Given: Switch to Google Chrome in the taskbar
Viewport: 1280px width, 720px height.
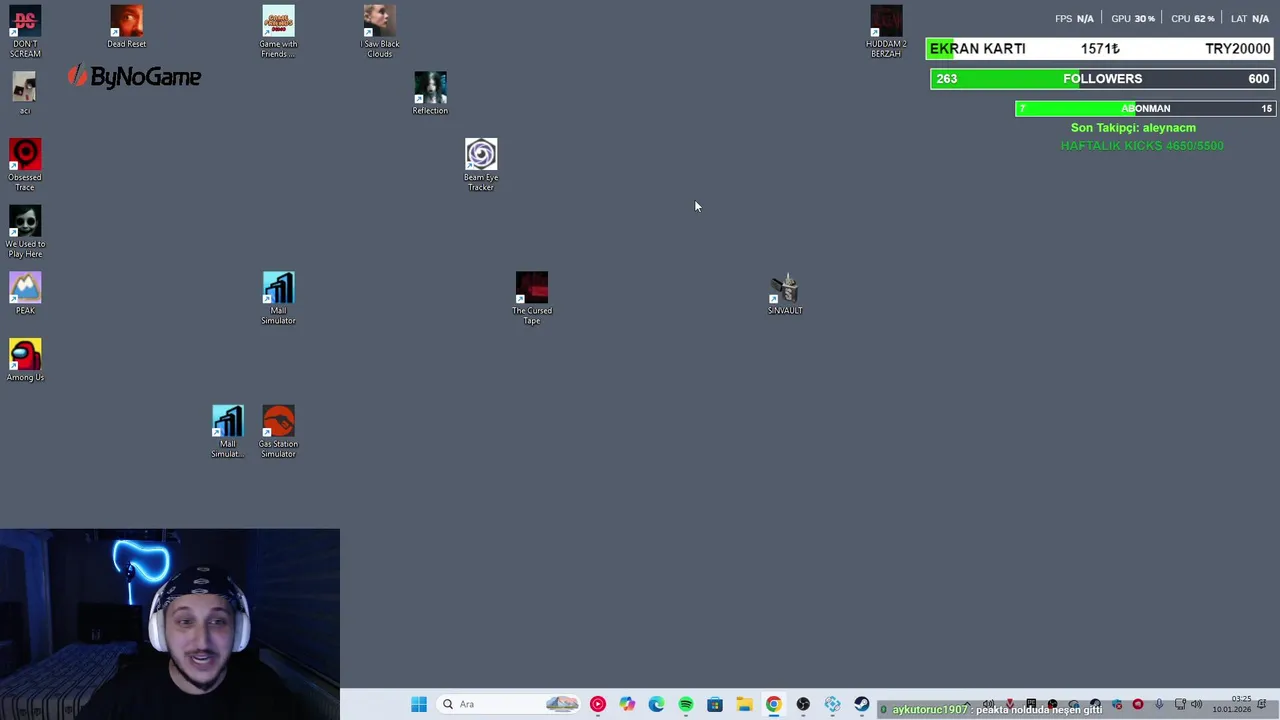Looking at the screenshot, I should (x=774, y=704).
